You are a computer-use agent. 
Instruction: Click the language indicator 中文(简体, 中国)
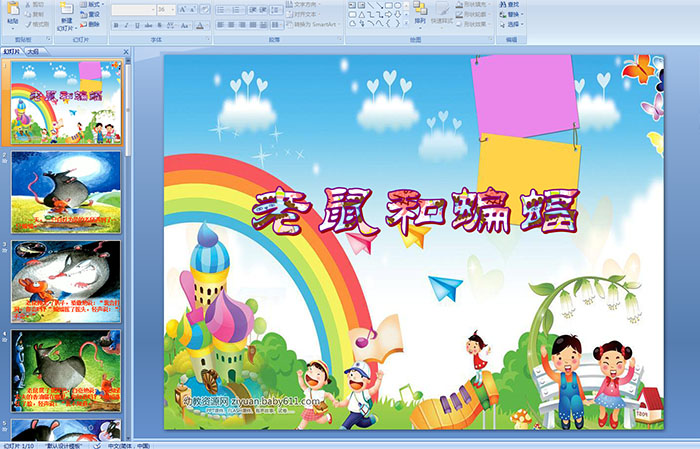pos(129,445)
